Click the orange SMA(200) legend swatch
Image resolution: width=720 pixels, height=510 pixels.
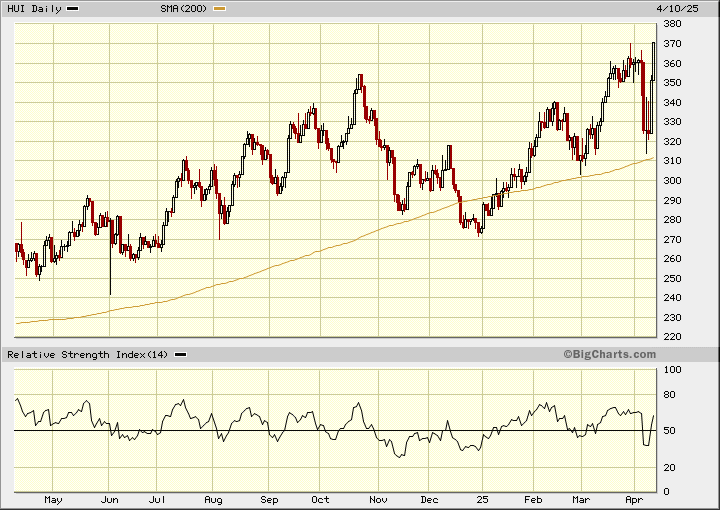[x=220, y=9]
